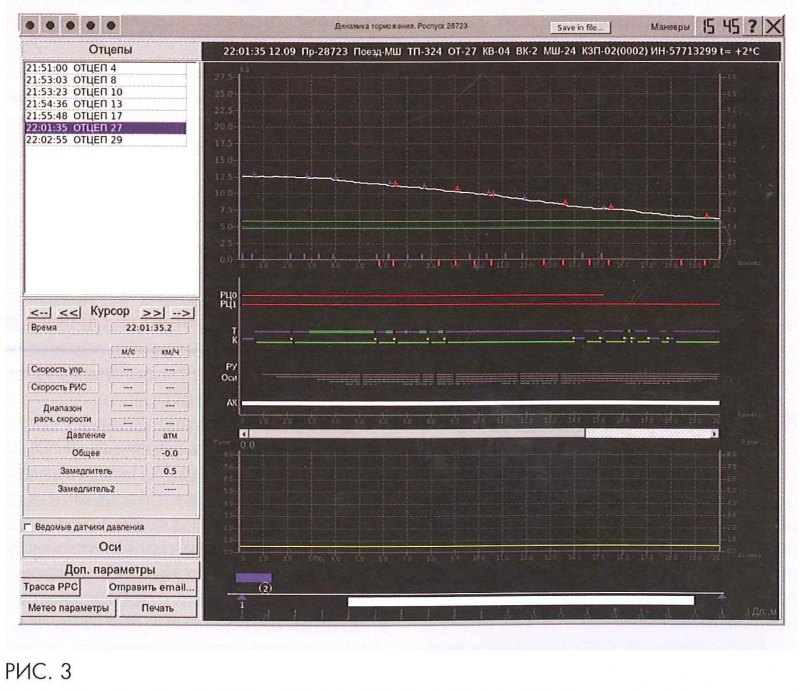The height and width of the screenshot is (691, 800).
Task: Step cursor back with << button
Action: [69, 312]
